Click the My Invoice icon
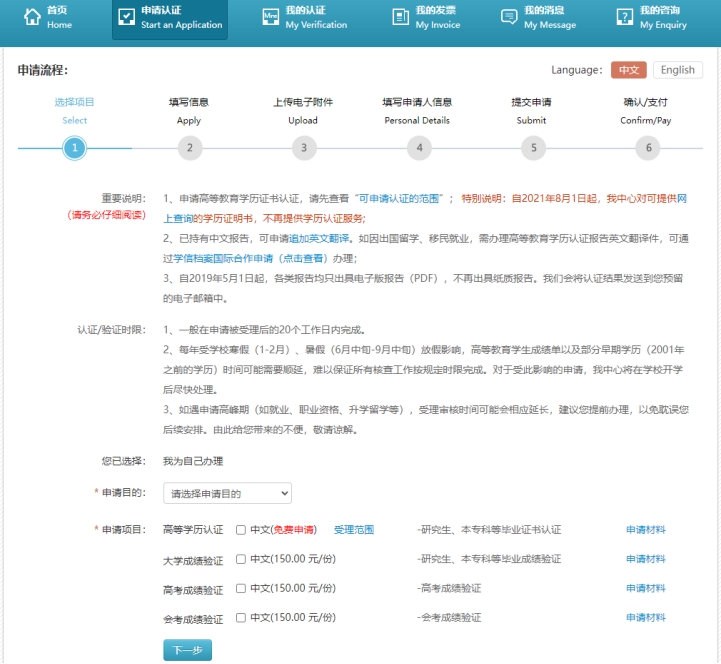The image size is (721, 664). [x=399, y=17]
